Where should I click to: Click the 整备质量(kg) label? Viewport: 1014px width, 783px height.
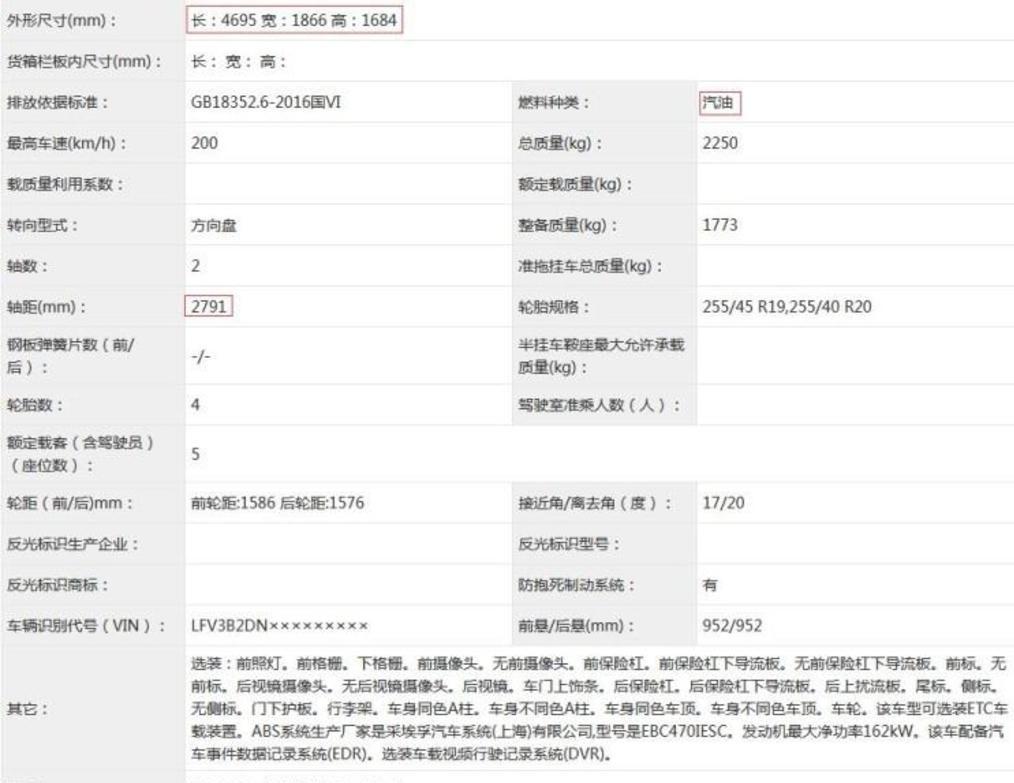568,225
